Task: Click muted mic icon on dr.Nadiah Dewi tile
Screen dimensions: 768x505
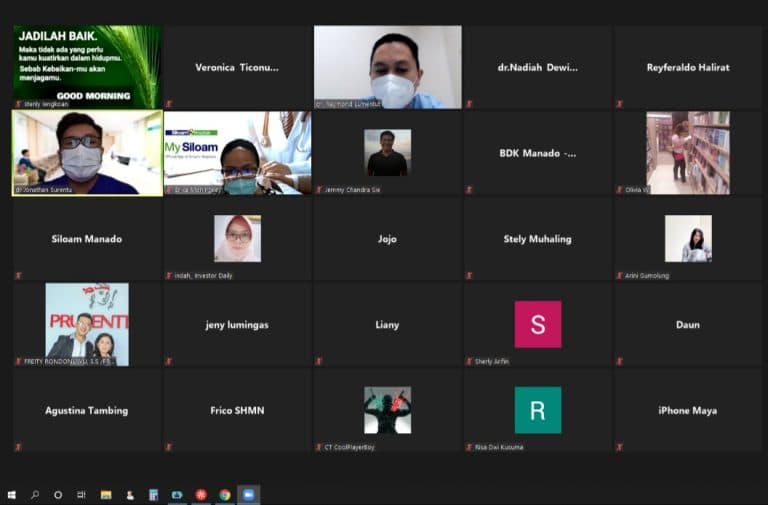Action: 469,104
